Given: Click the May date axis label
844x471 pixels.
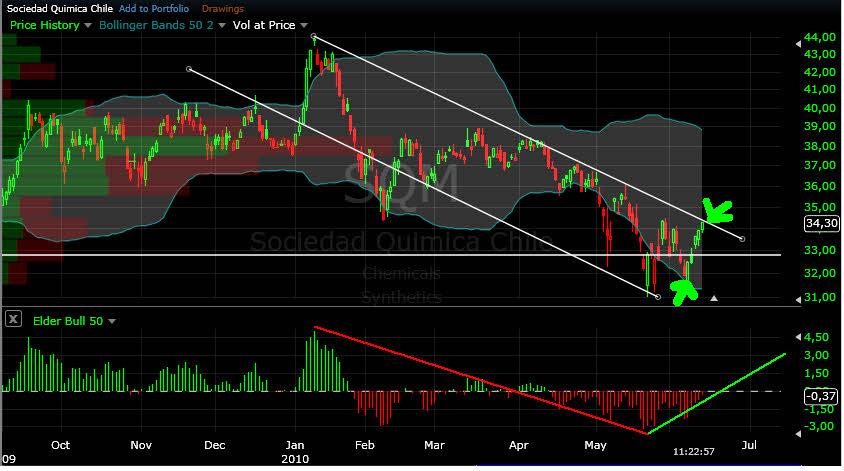Looking at the screenshot, I should click(595, 445).
